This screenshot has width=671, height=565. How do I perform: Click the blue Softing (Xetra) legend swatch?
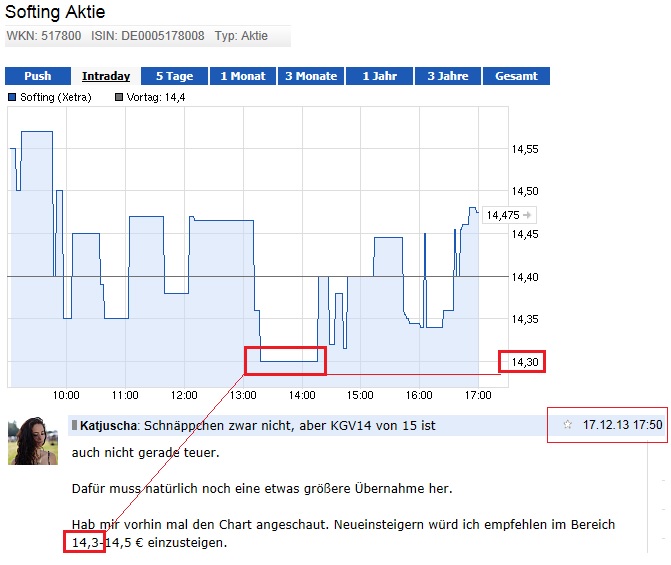tap(12, 97)
